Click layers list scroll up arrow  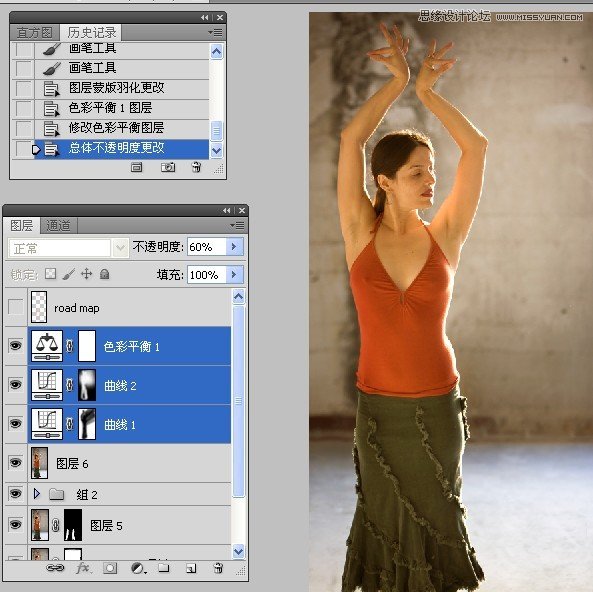click(238, 297)
